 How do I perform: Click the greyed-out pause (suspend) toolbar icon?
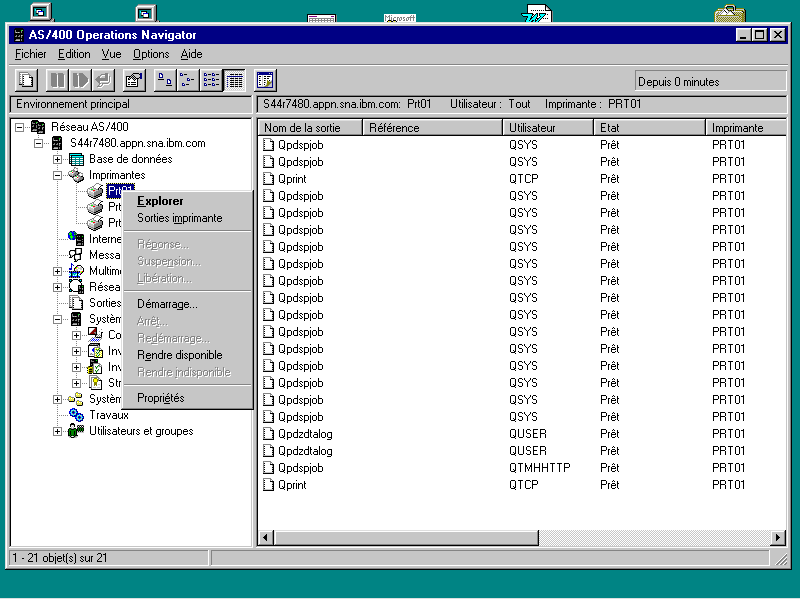point(57,80)
